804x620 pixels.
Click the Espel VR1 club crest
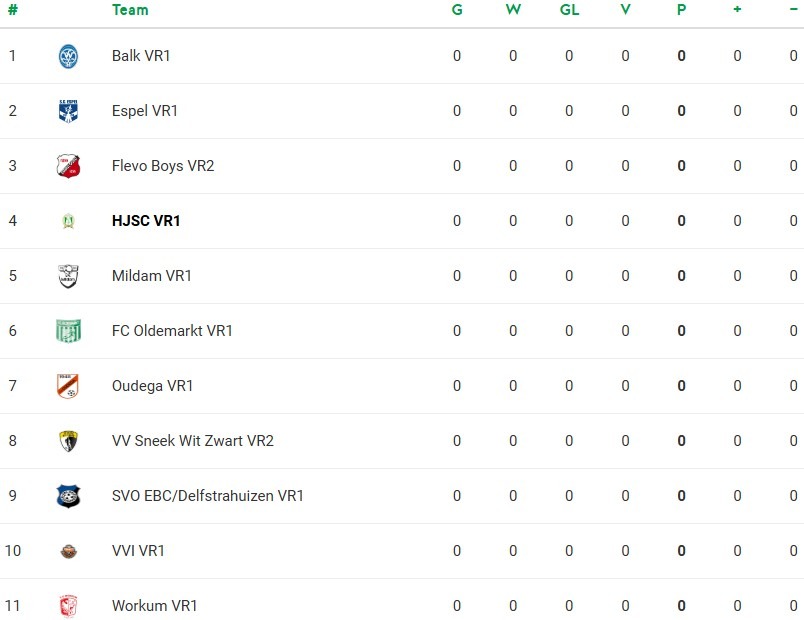[68, 111]
